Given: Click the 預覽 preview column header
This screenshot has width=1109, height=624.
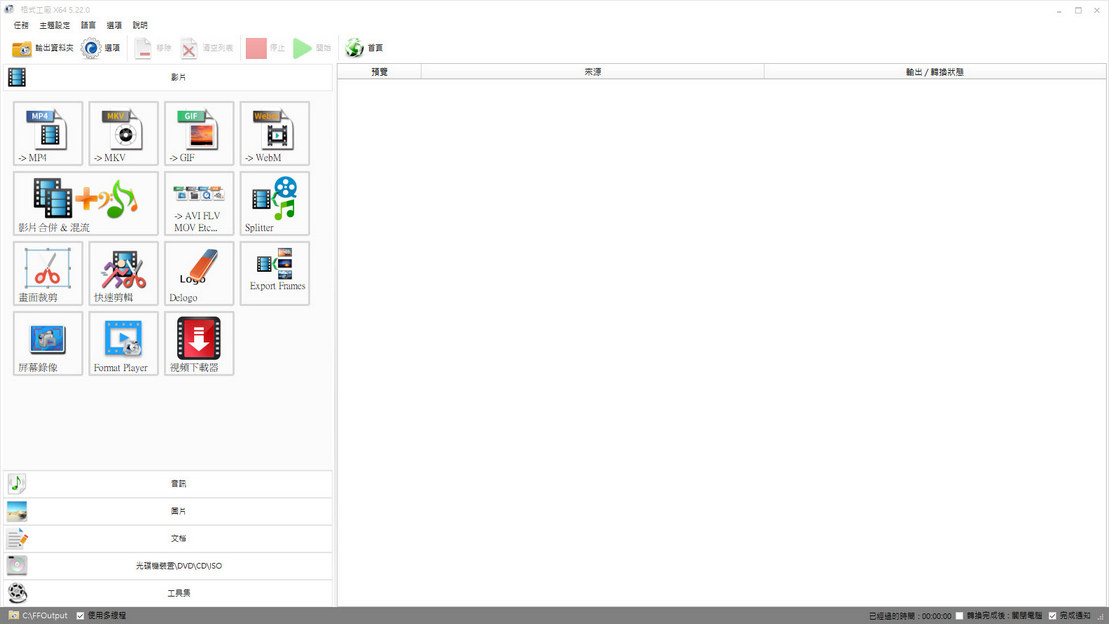Looking at the screenshot, I should point(380,71).
